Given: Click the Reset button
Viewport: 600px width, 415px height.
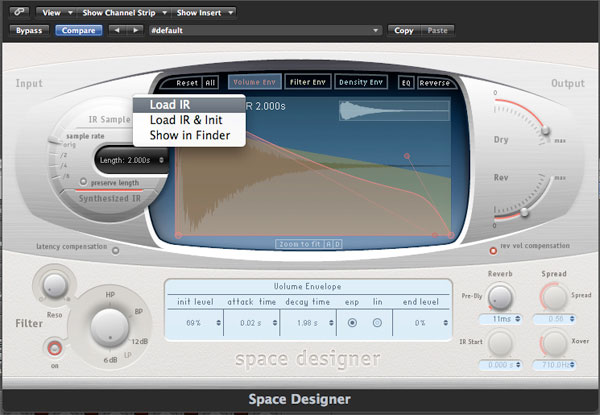Looking at the screenshot, I should coord(187,83).
